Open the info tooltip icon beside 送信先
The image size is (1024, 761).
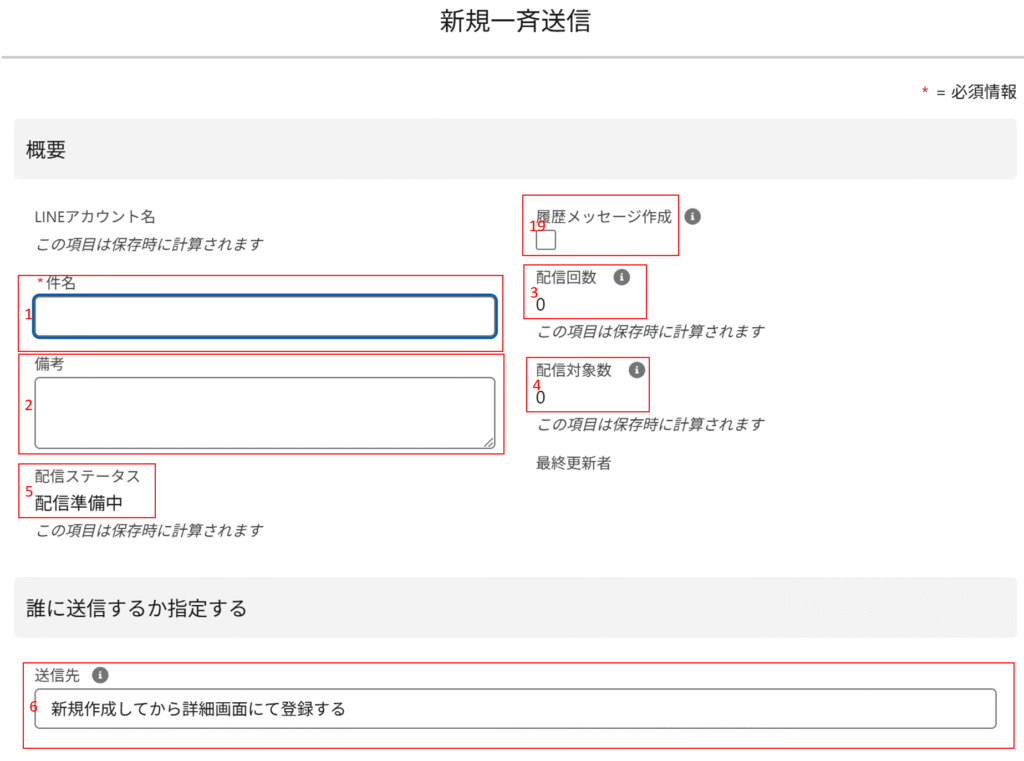pos(100,675)
